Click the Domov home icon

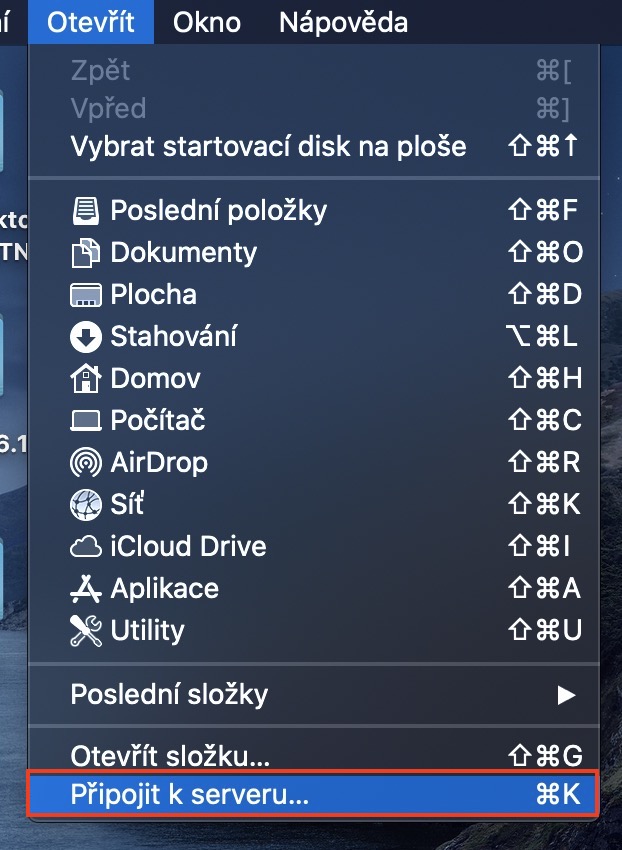click(86, 379)
